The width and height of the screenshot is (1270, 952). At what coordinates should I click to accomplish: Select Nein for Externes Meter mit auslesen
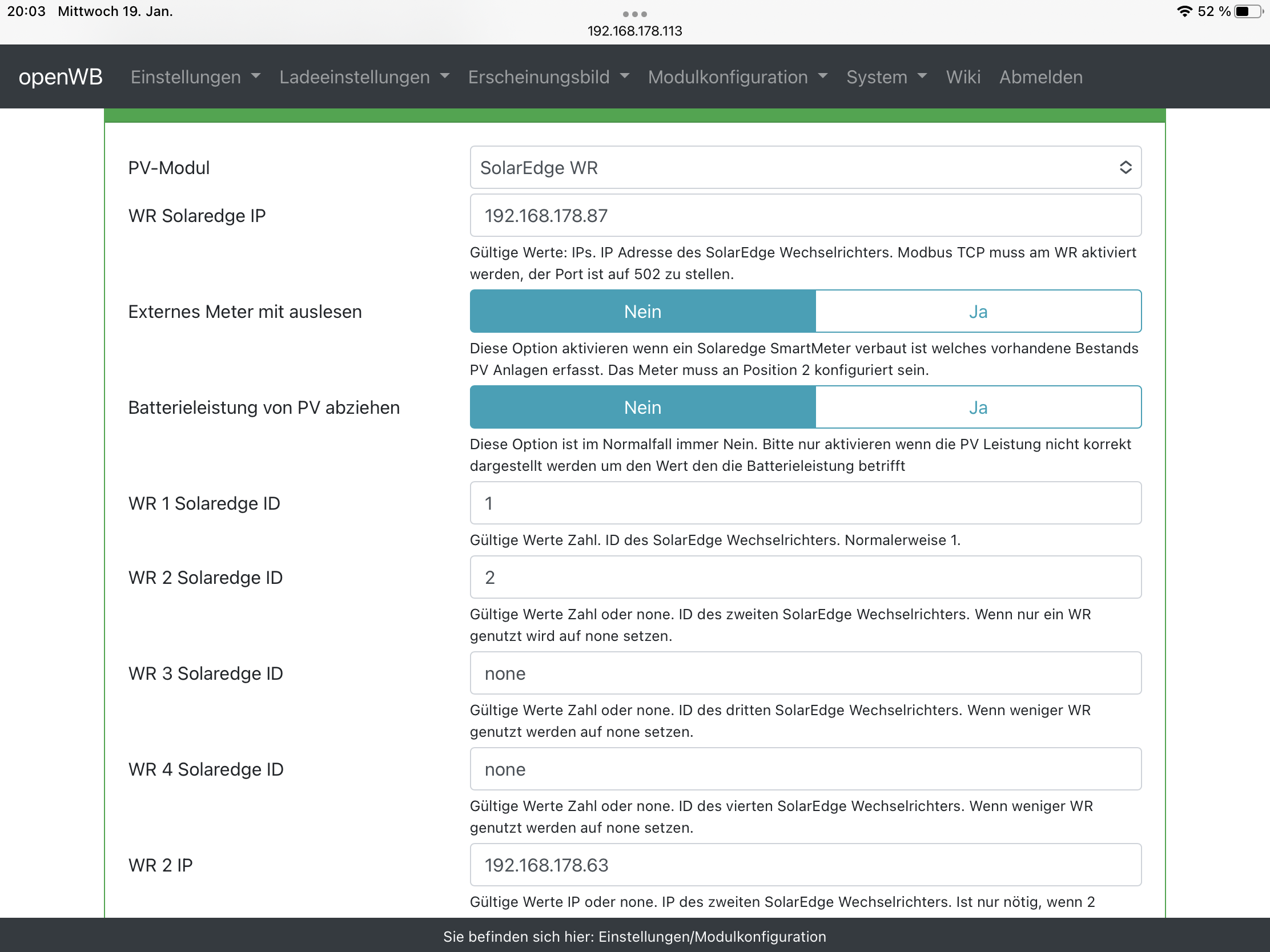coord(642,312)
